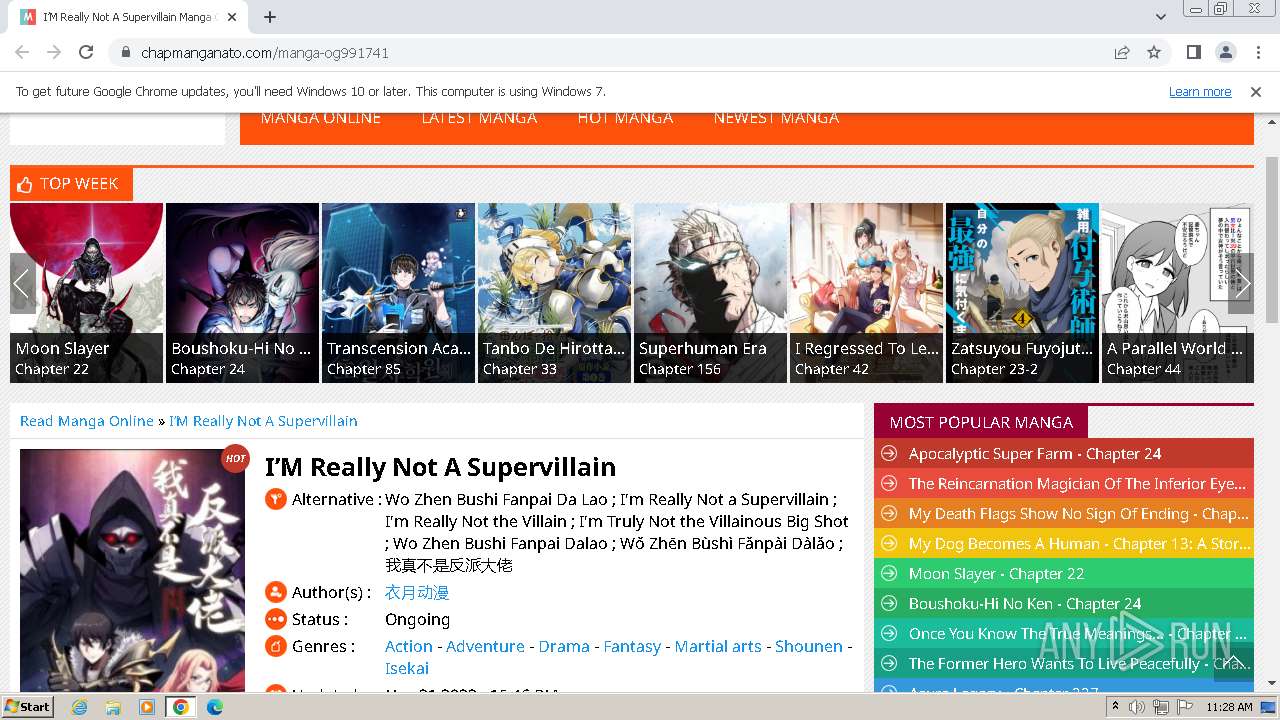Open a new tab with the plus icon
Screen dimensions: 1280x720
269,17
